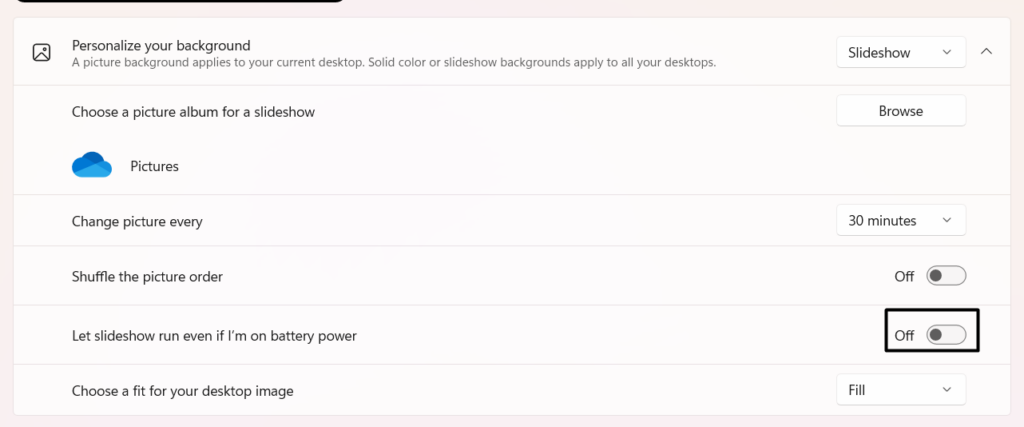Viewport: 1024px width, 427px height.
Task: Click Let slideshow run on battery power text
Action: (214, 336)
